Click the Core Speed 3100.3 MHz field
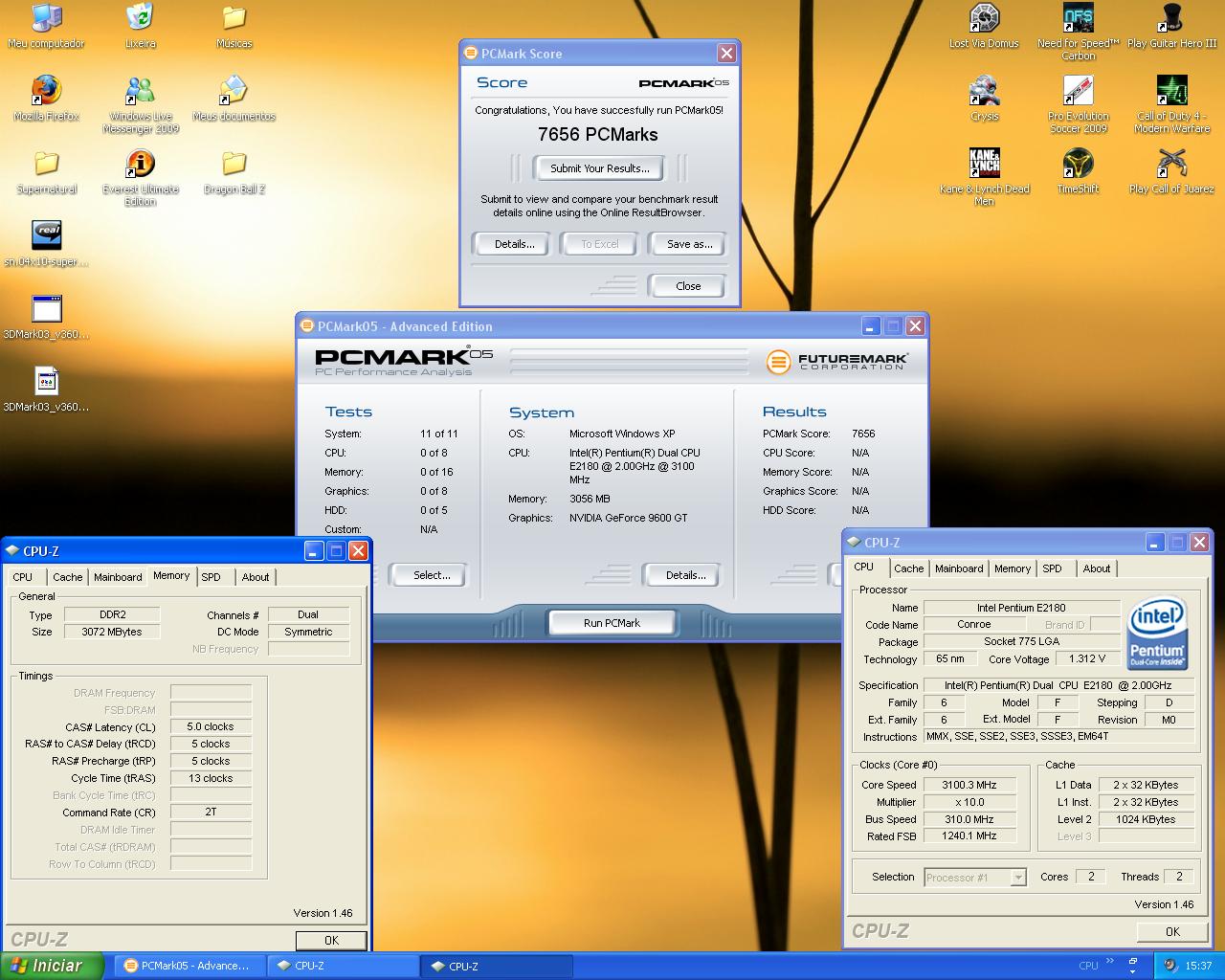 tap(969, 785)
